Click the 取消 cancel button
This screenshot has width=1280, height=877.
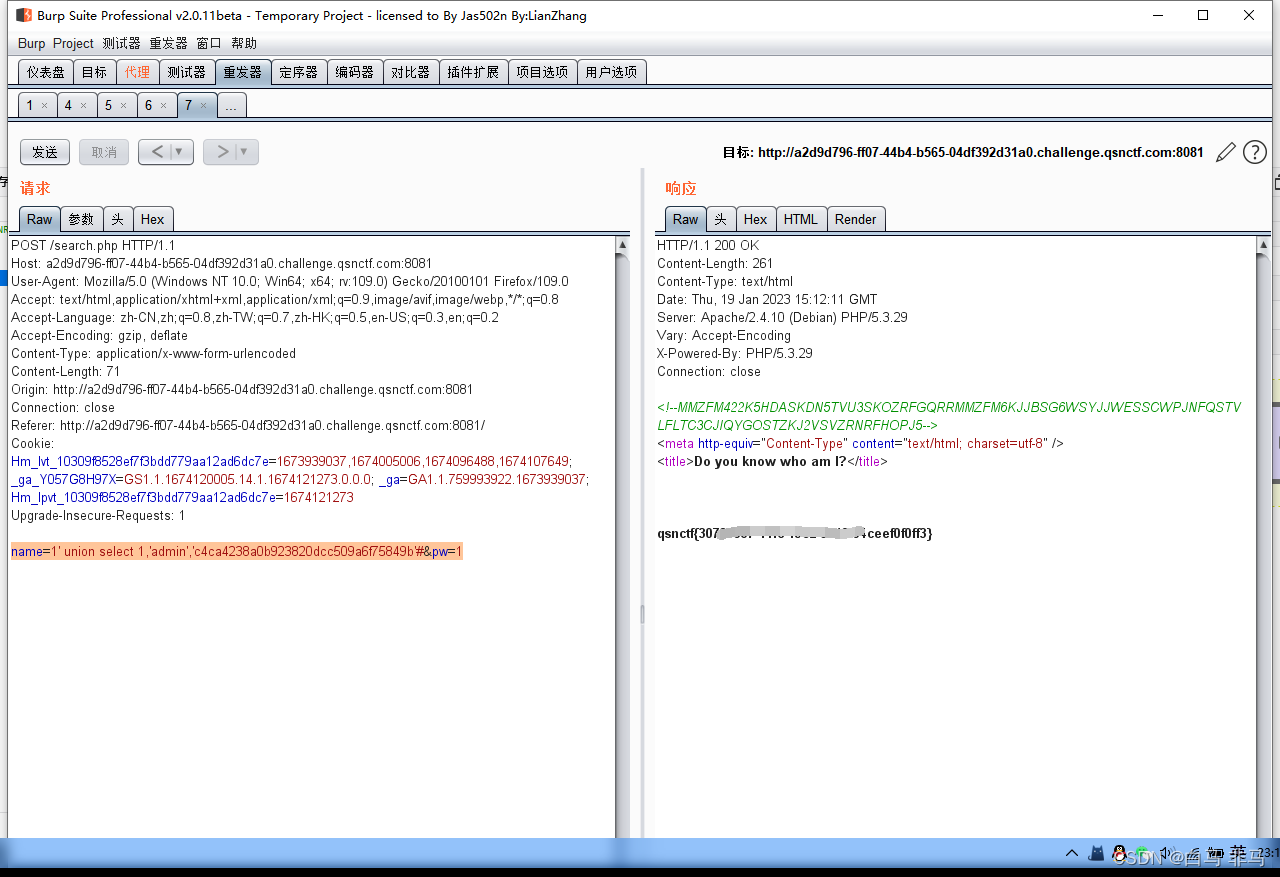(104, 152)
